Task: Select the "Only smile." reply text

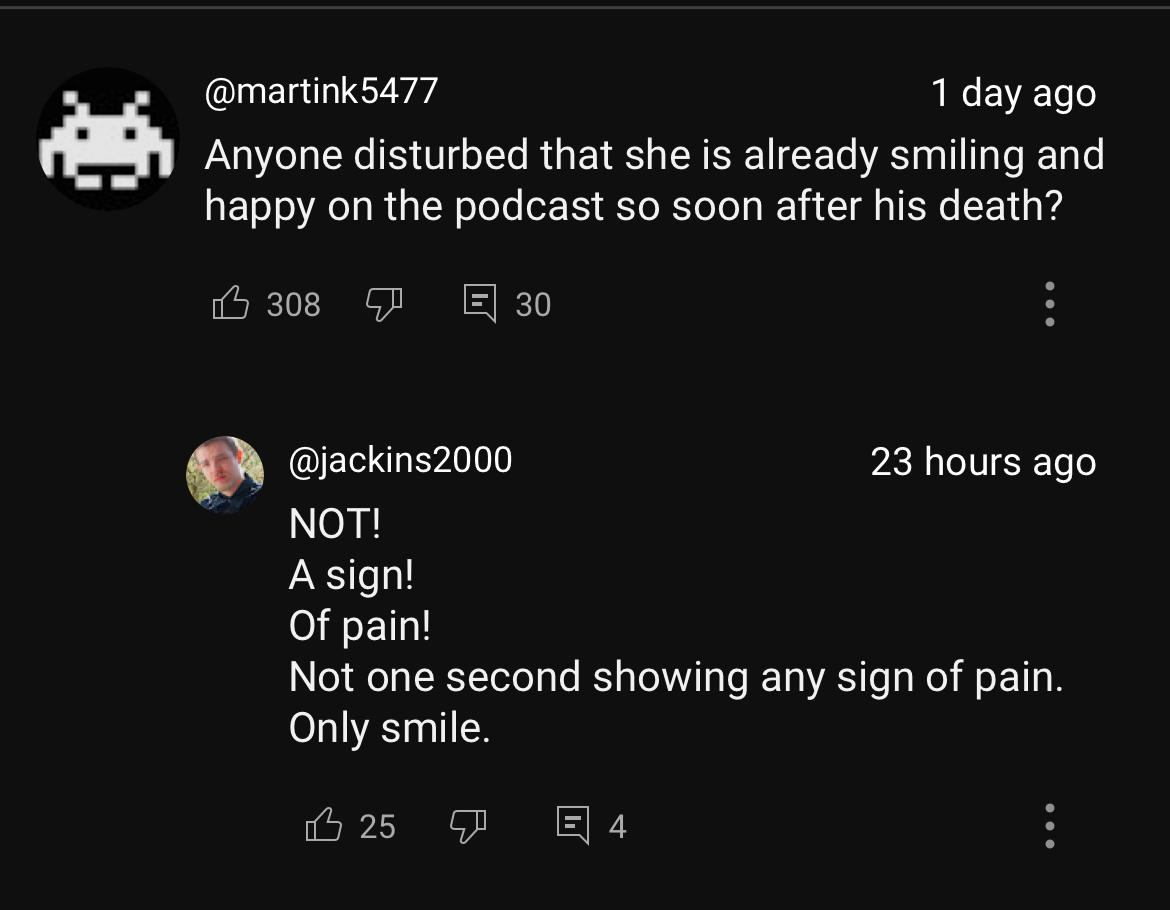Action: pos(389,728)
